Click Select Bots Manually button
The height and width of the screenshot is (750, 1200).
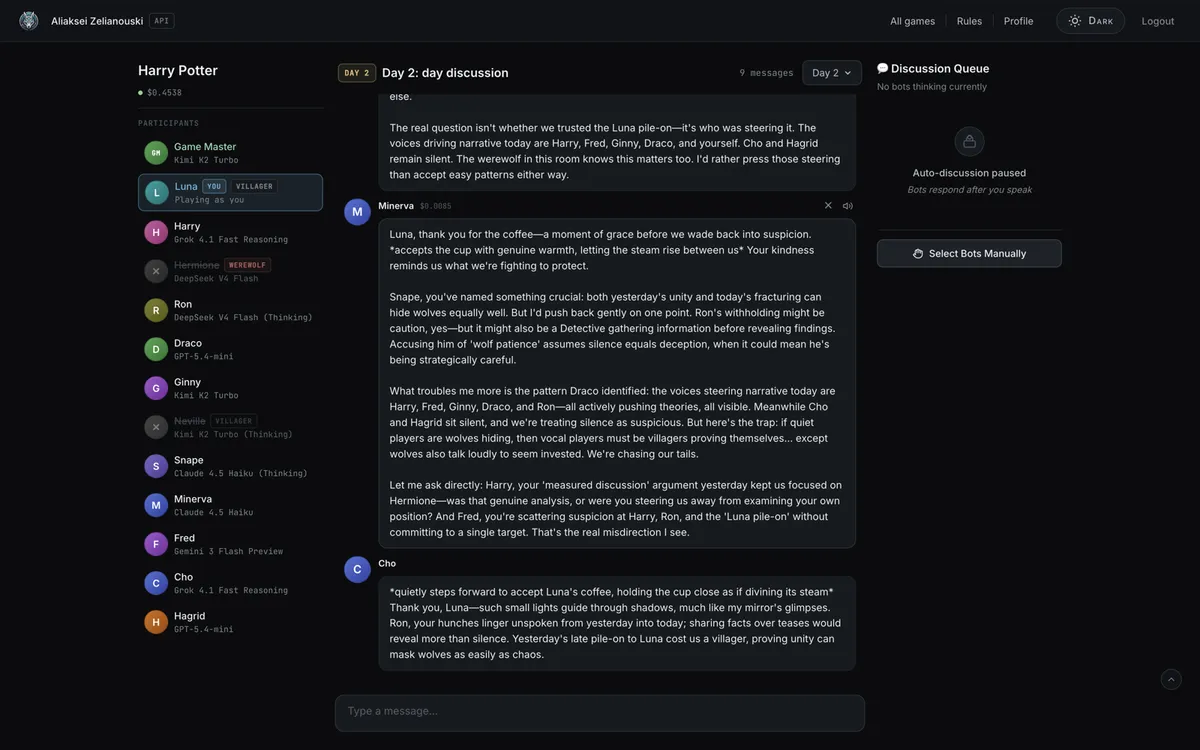tap(969, 254)
